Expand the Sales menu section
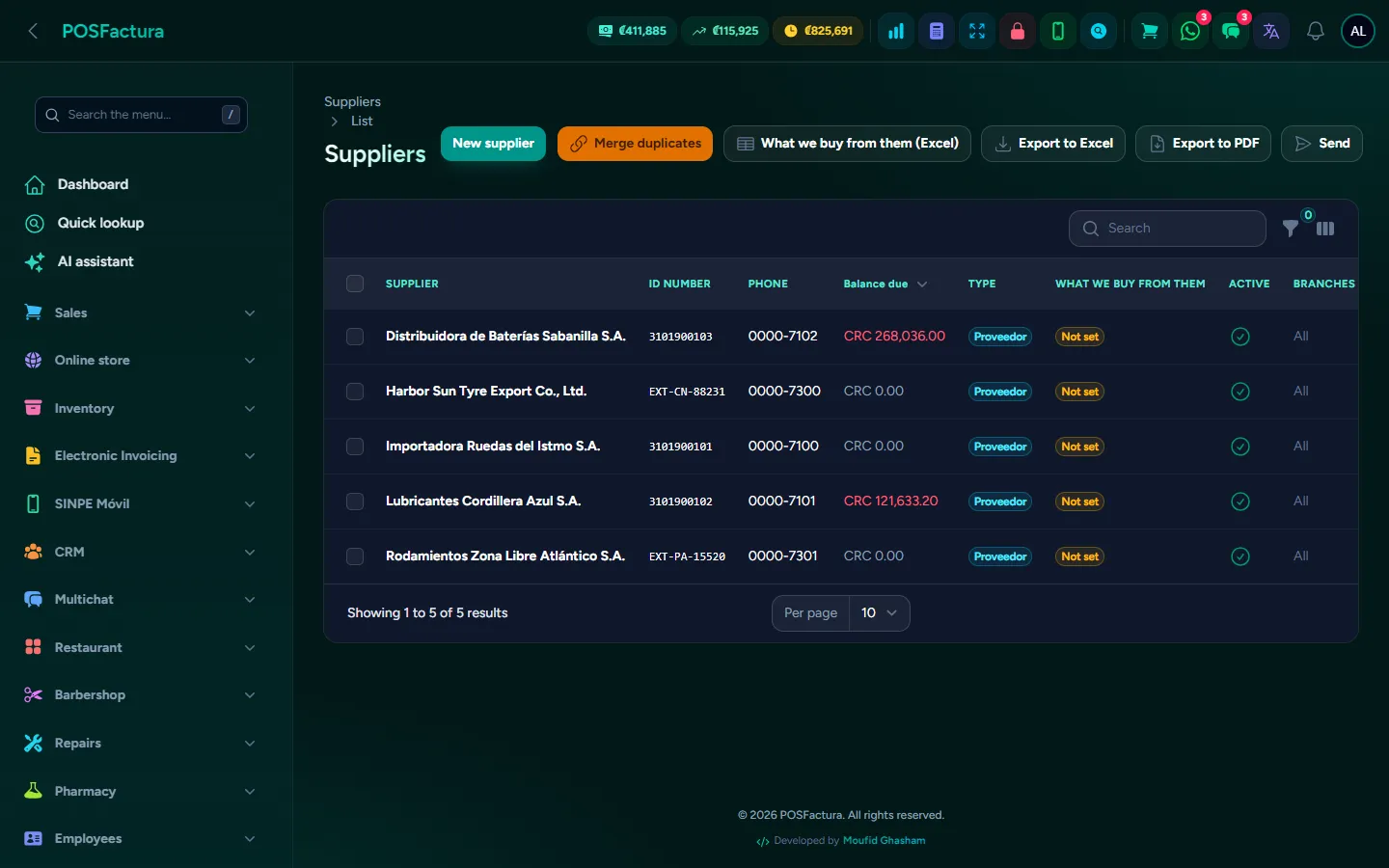Image resolution: width=1389 pixels, height=868 pixels. click(141, 312)
